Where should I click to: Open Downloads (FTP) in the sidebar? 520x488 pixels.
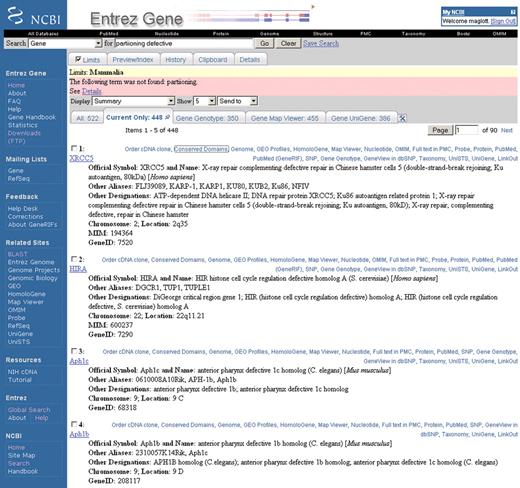pyautogui.click(x=24, y=137)
